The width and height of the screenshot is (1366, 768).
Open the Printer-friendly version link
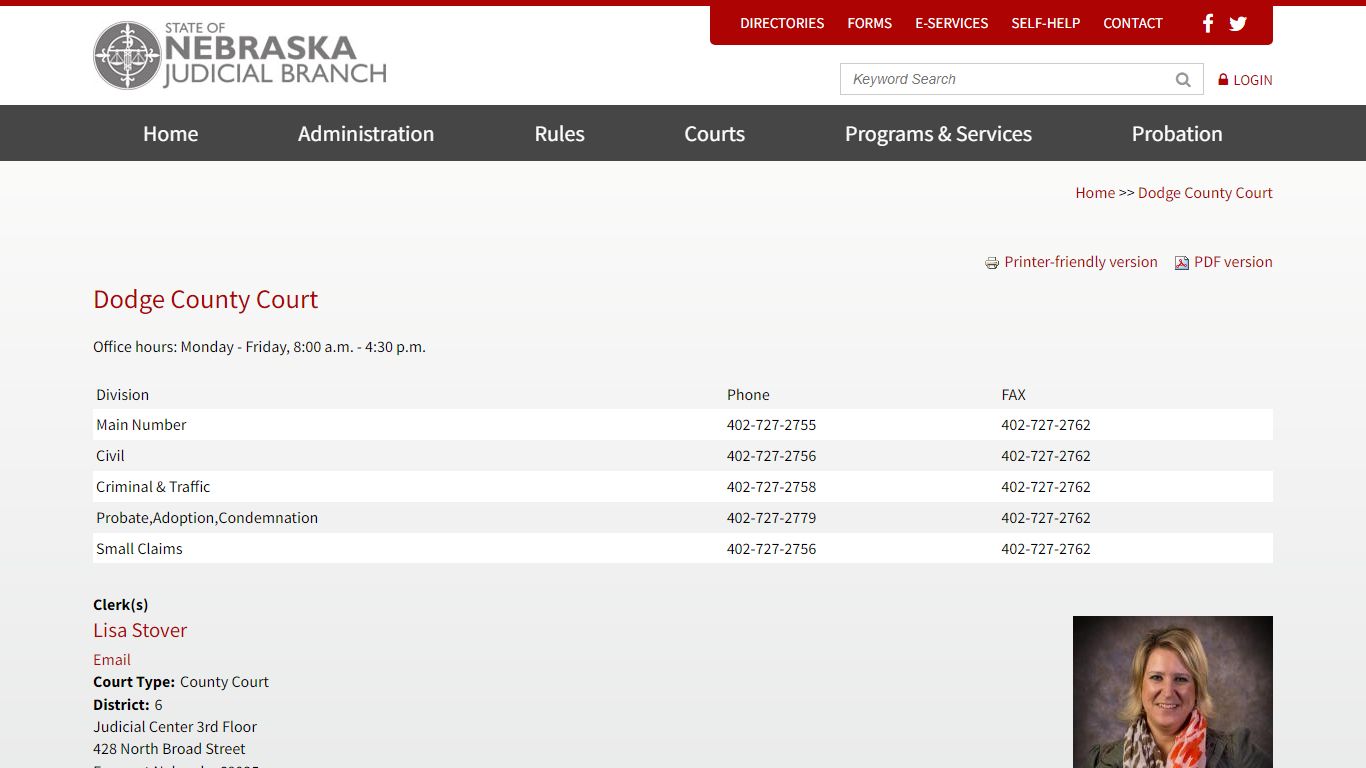[1081, 262]
